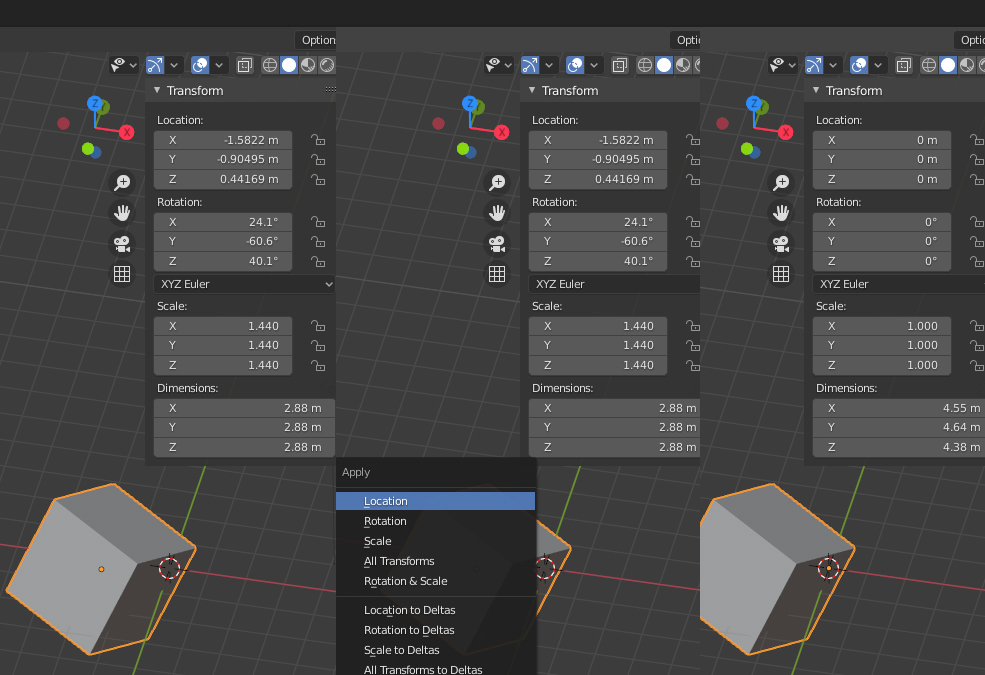Choose Scale to Deltas in Apply menu
The height and width of the screenshot is (675, 985).
point(435,651)
